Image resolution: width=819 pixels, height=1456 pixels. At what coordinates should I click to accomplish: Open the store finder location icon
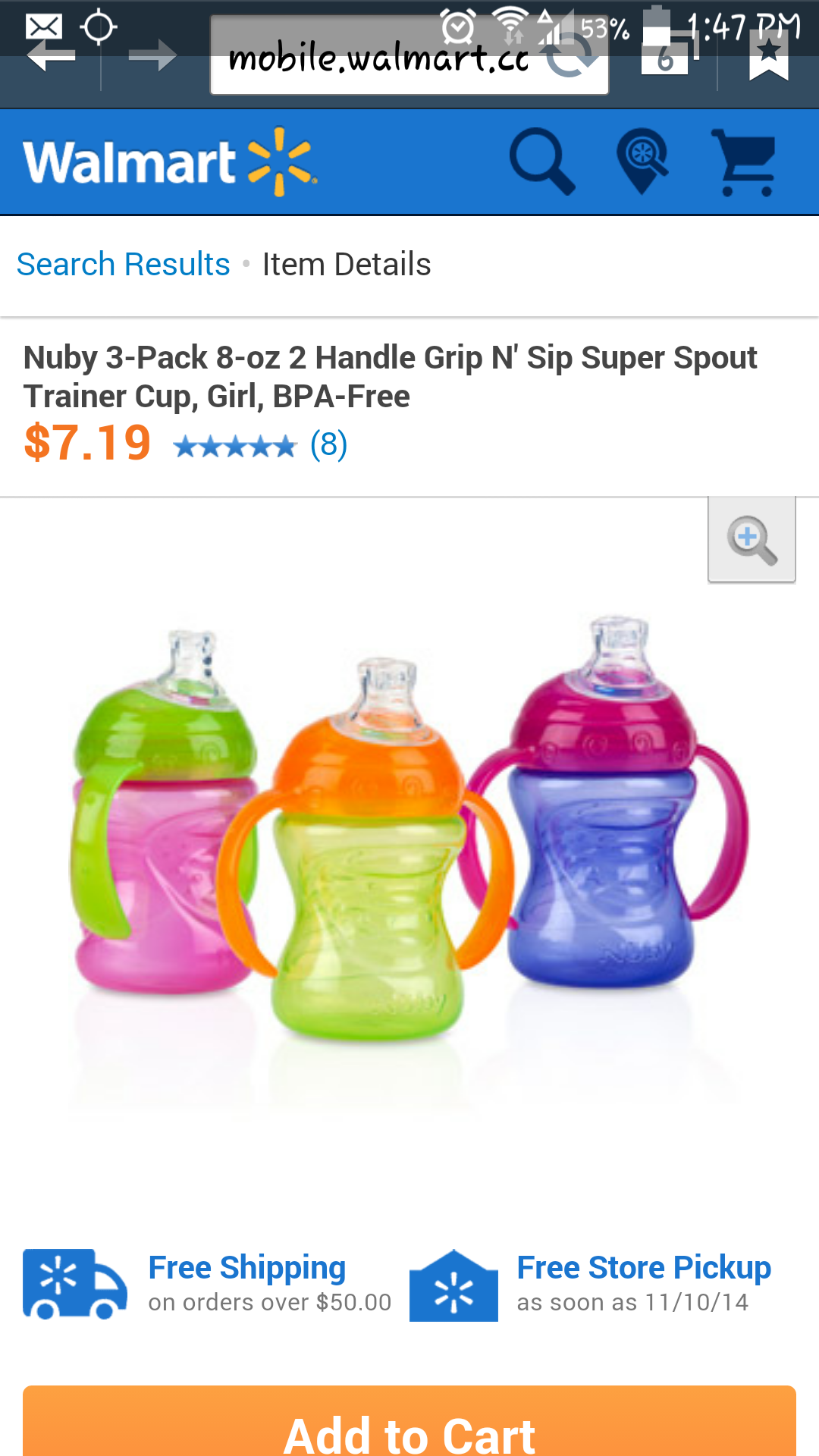(642, 162)
